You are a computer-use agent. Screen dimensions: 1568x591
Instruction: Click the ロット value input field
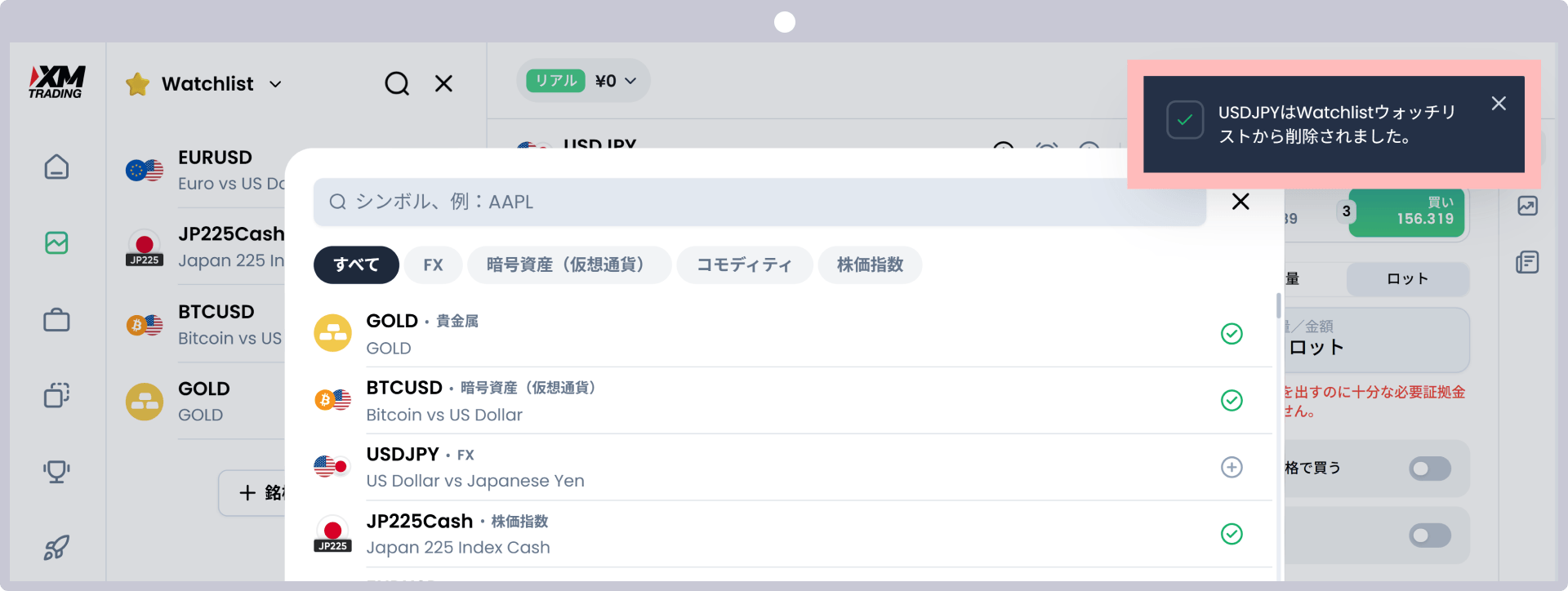(x=1376, y=340)
